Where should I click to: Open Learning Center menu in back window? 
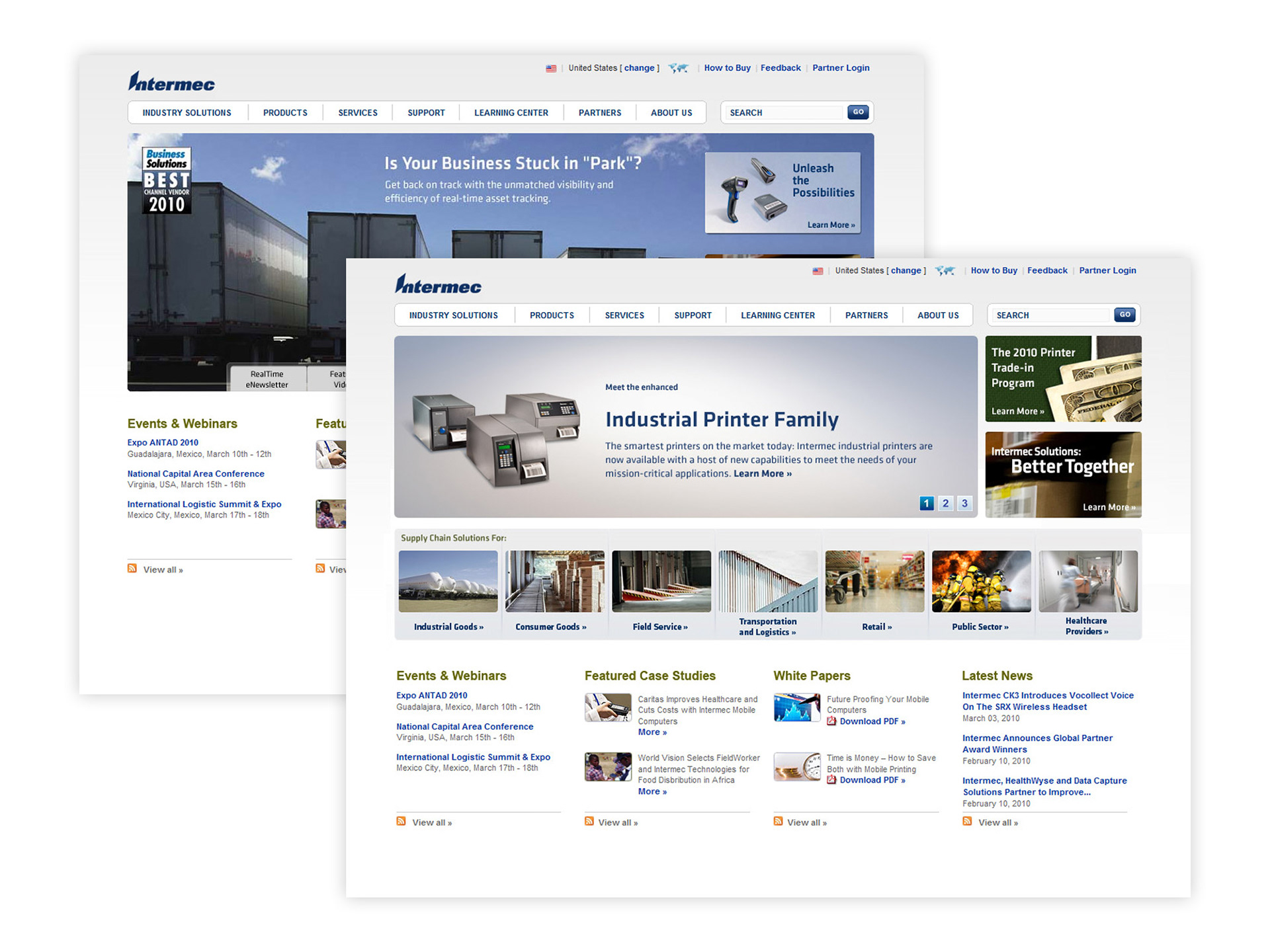511,113
